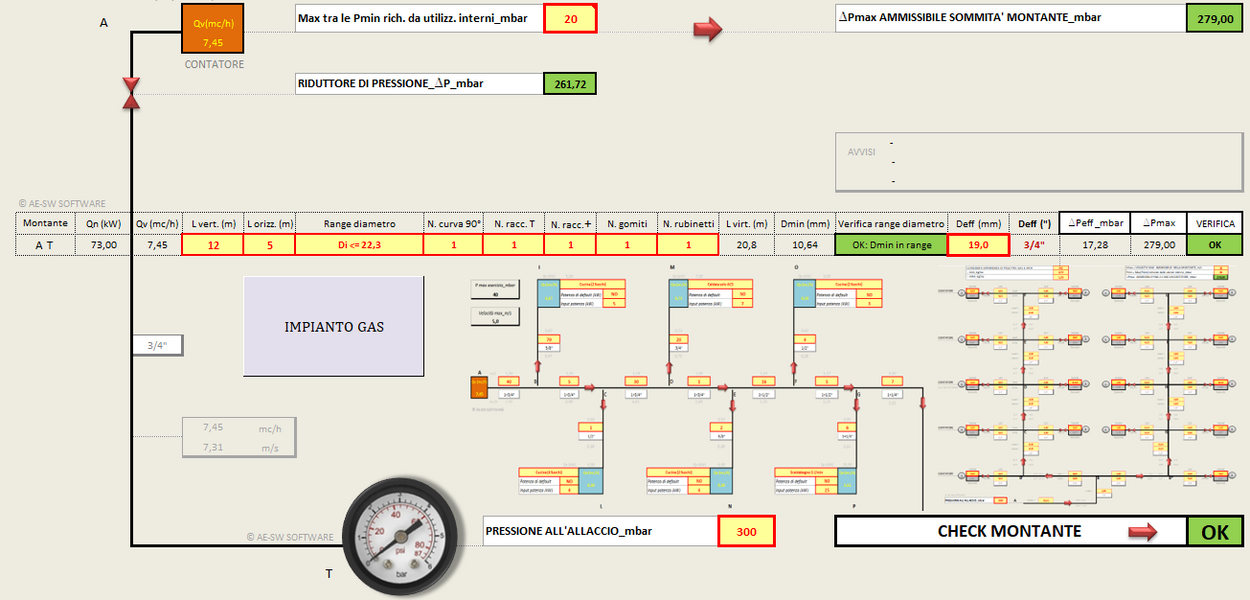Select the L vert. (m) cell with 12
Image resolution: width=1250 pixels, height=600 pixels.
tap(212, 245)
